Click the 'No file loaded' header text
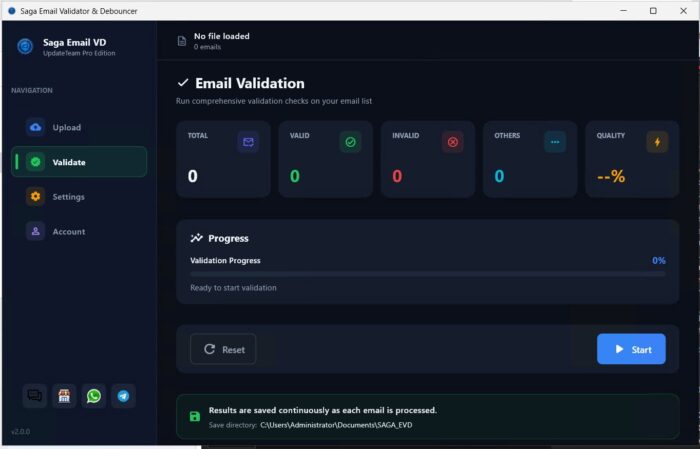Viewport: 700px width, 449px height. click(221, 36)
